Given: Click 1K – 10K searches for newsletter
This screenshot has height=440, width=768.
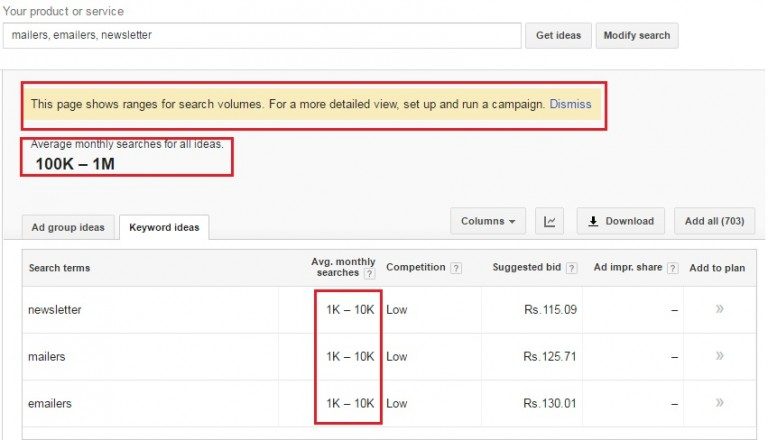Looking at the screenshot, I should (x=350, y=310).
